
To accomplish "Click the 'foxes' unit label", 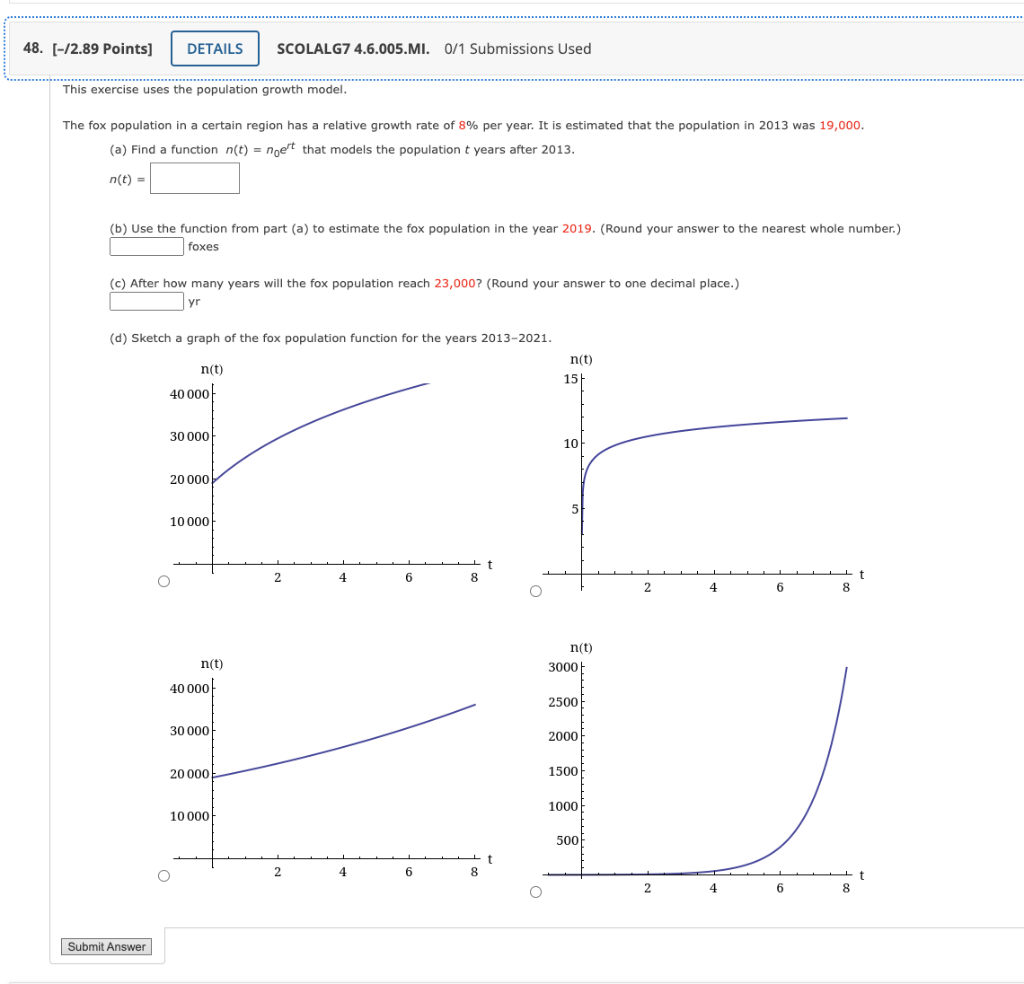I will point(203,247).
